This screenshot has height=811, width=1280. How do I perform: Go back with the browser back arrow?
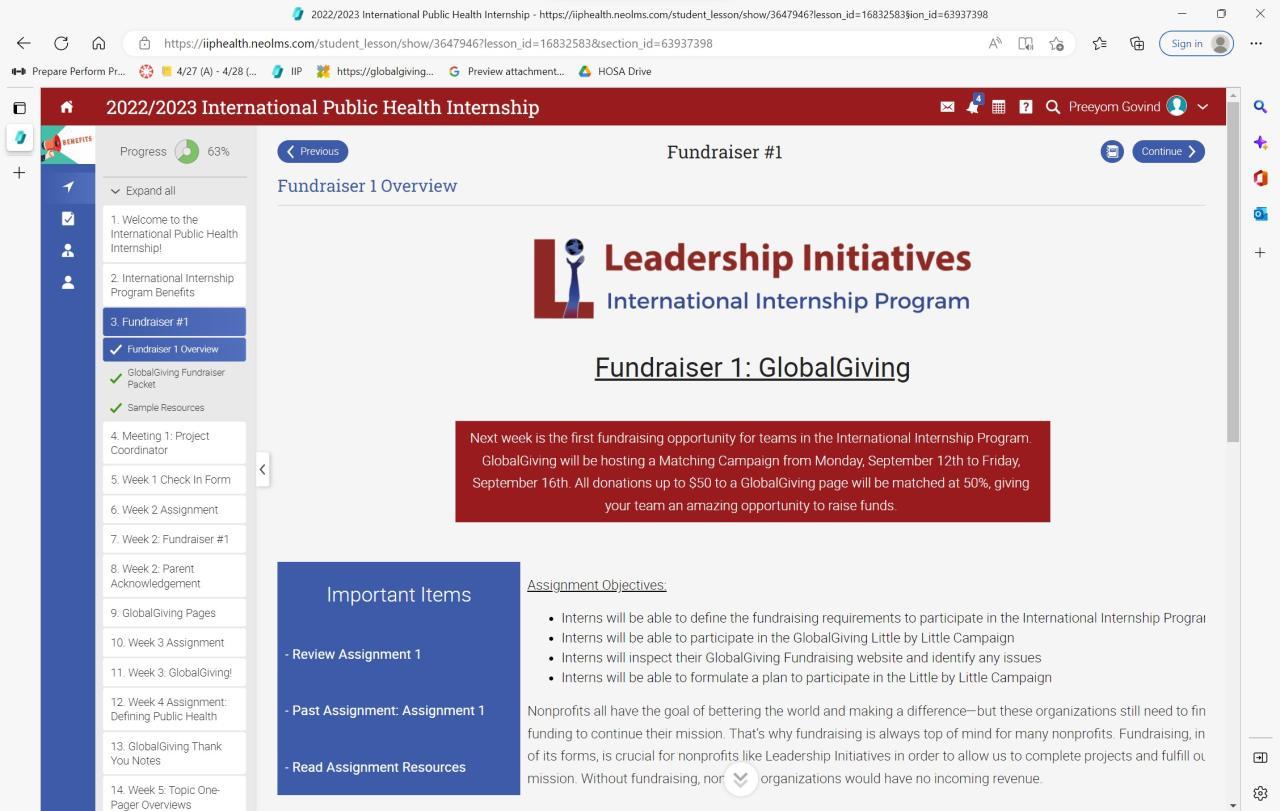(x=24, y=43)
